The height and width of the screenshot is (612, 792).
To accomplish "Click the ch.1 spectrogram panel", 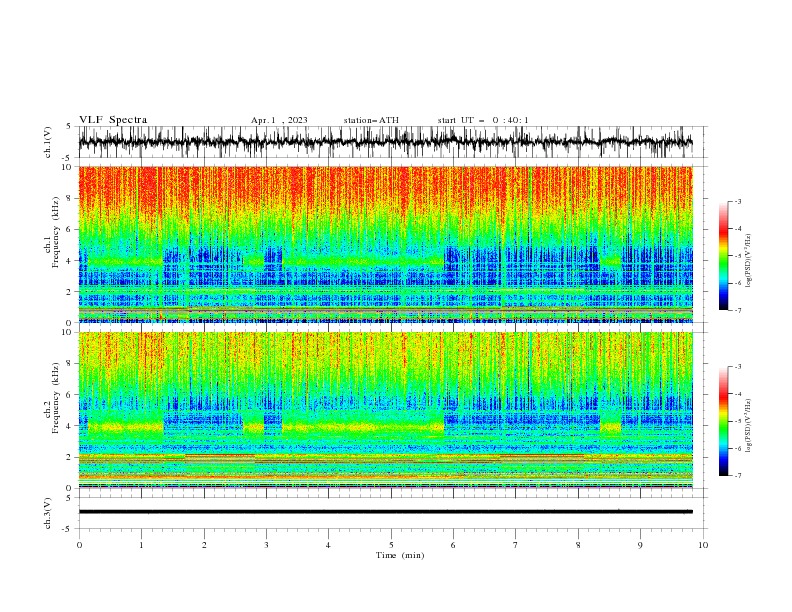I will click(x=386, y=244).
